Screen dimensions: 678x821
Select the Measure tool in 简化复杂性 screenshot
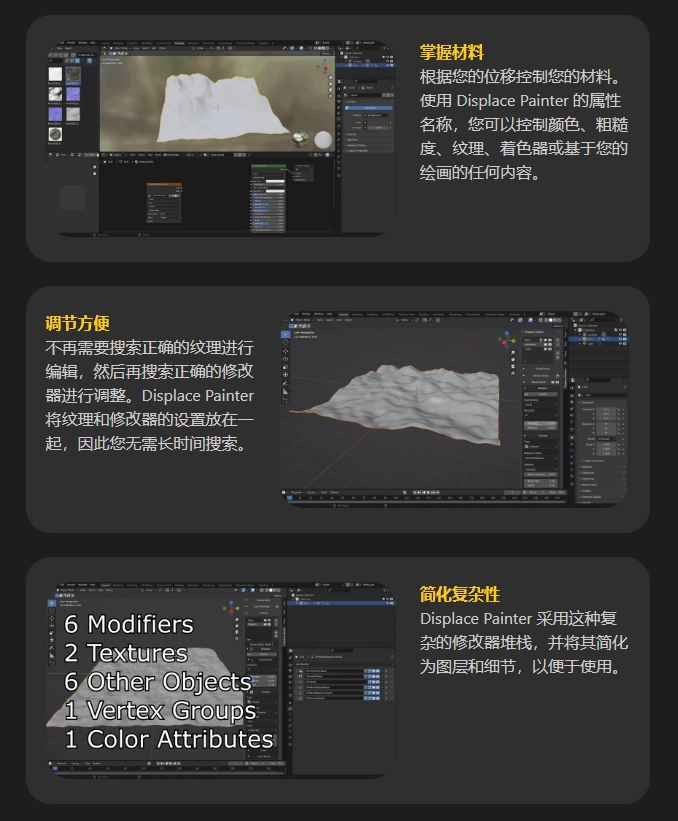tap(52, 655)
